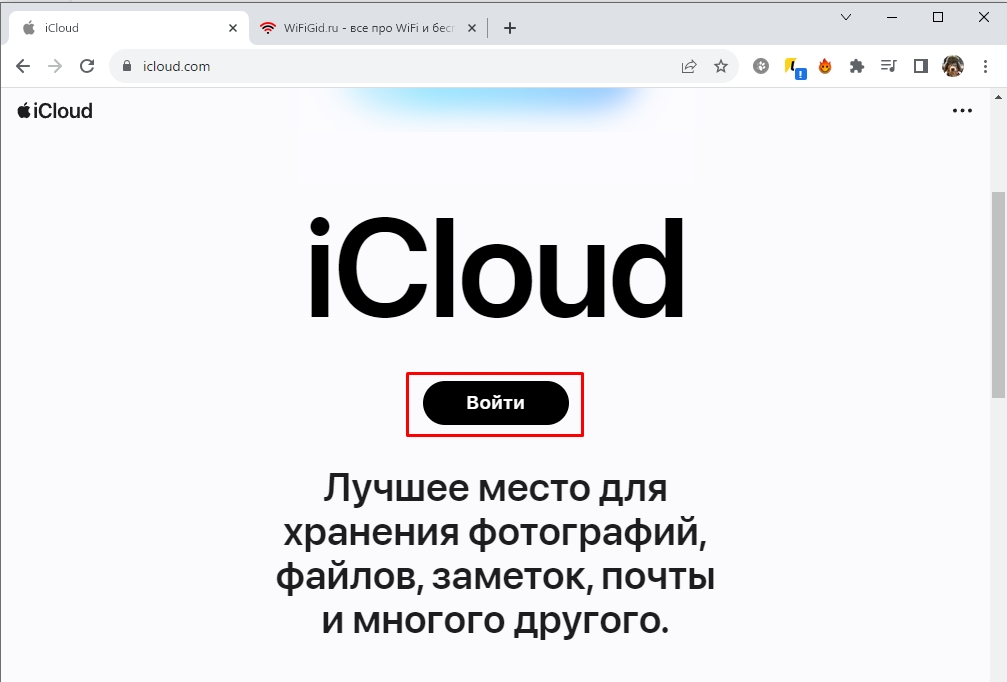Viewport: 1007px width, 682px height.
Task: Open a new browser tab
Action: coord(510,28)
